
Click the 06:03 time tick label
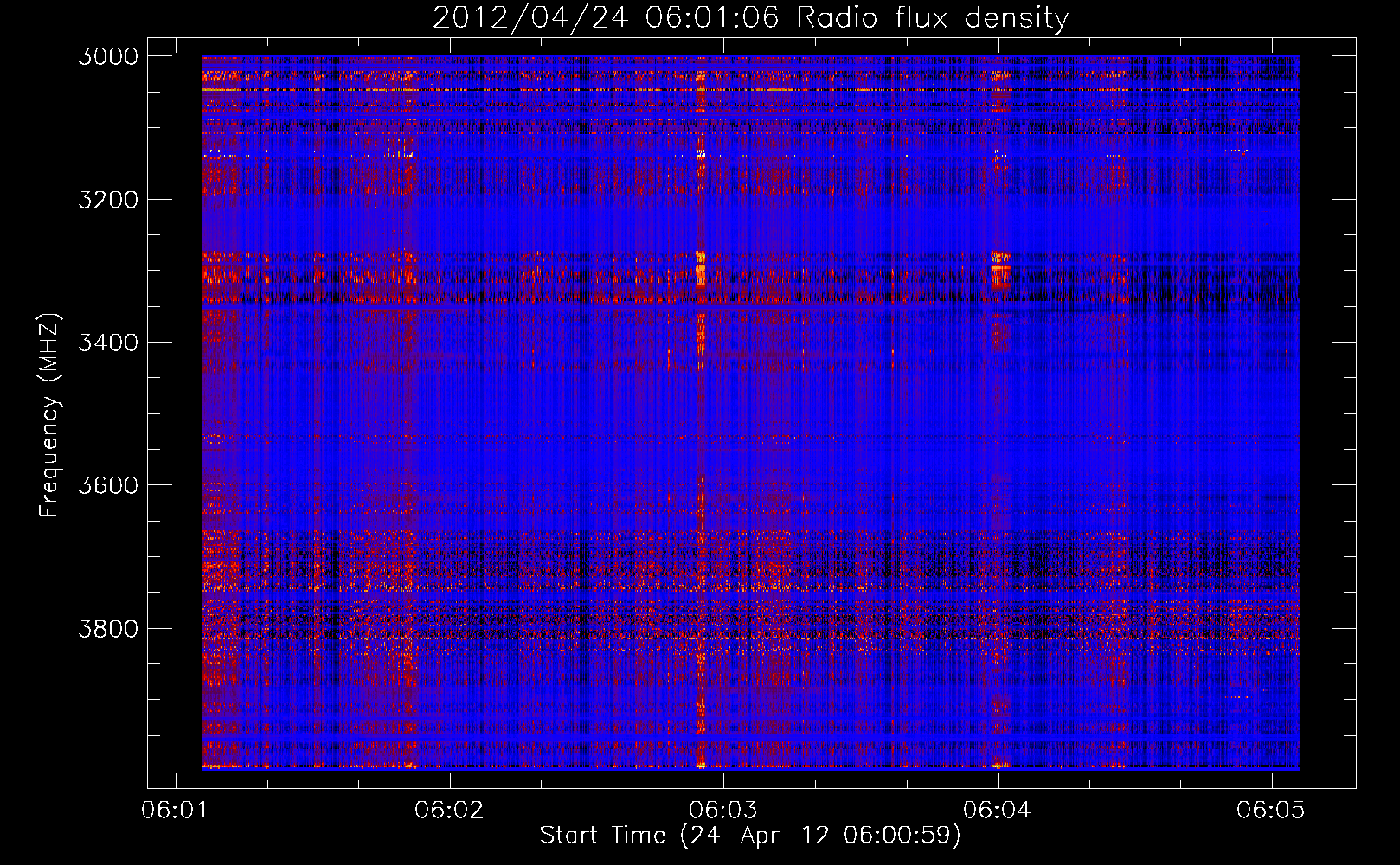coord(723,810)
